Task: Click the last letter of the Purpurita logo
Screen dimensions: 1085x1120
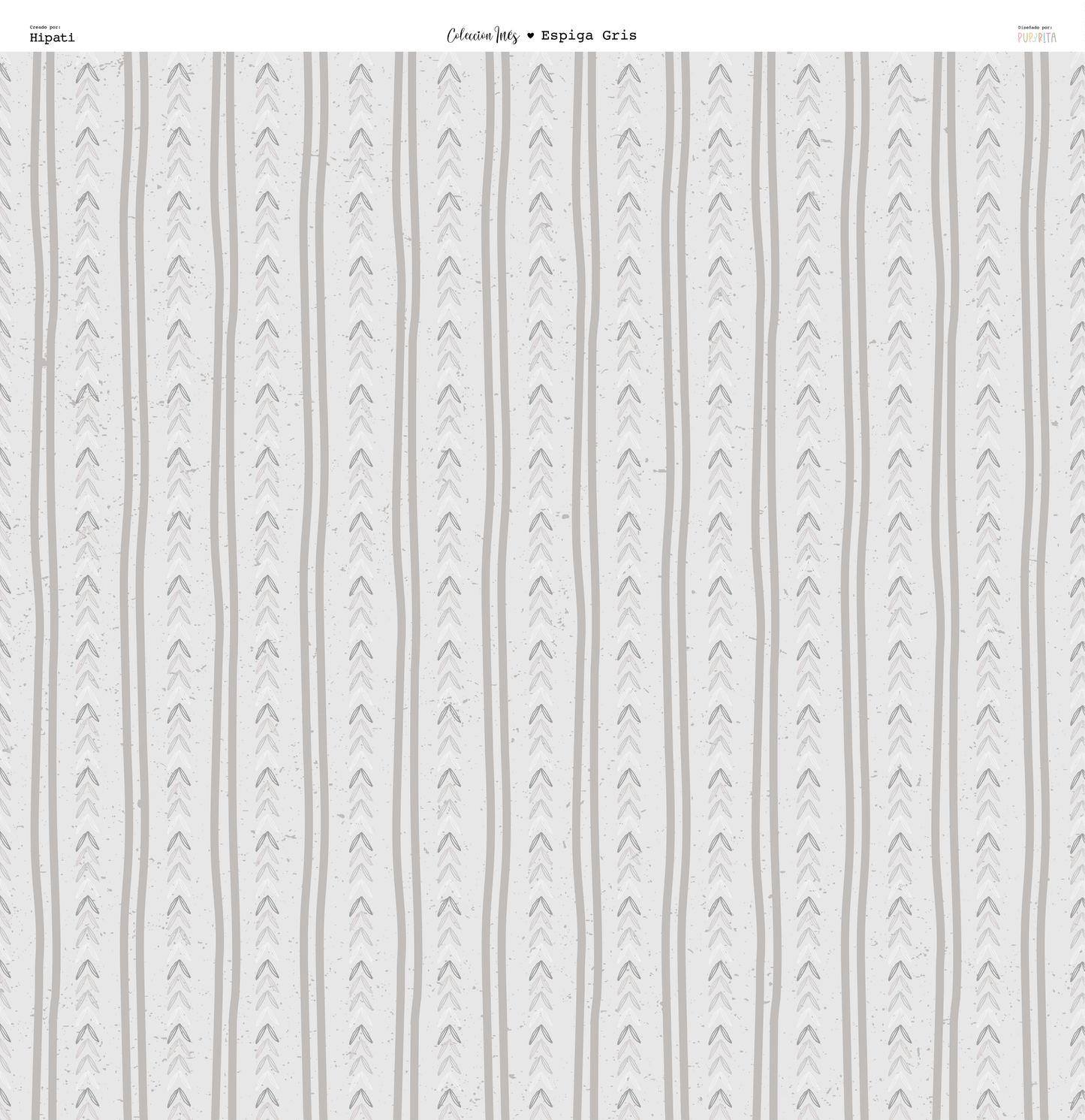Action: pos(1053,38)
